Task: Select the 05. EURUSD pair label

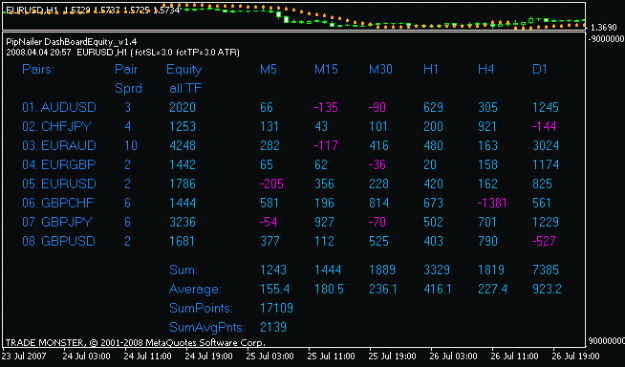Action: (x=59, y=184)
